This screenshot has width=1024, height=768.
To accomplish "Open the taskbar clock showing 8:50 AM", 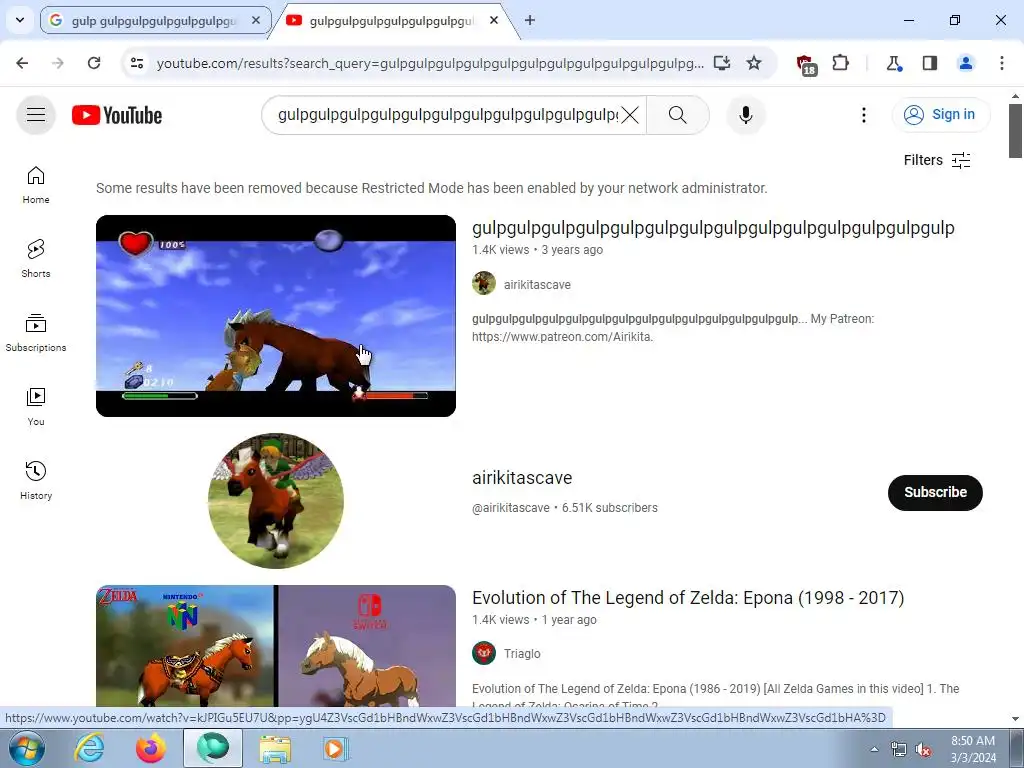I will pos(972,749).
